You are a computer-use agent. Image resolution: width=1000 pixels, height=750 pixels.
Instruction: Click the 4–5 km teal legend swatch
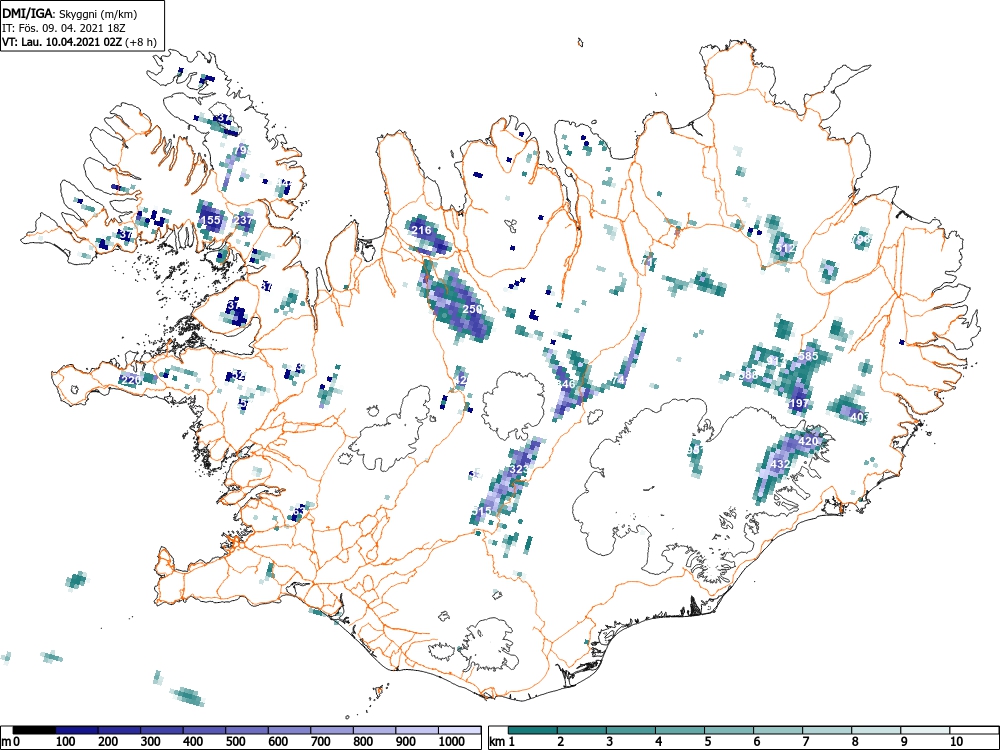680,730
